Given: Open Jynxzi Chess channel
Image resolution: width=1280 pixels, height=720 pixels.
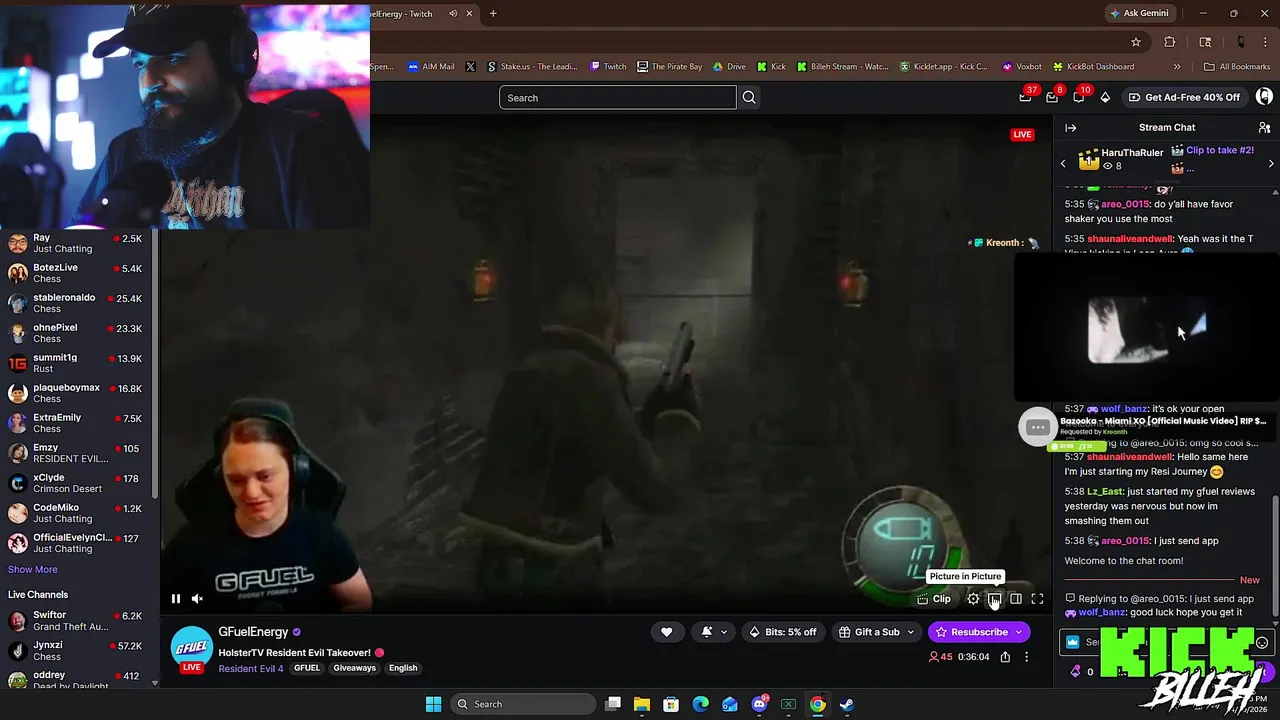Looking at the screenshot, I should click(80, 651).
